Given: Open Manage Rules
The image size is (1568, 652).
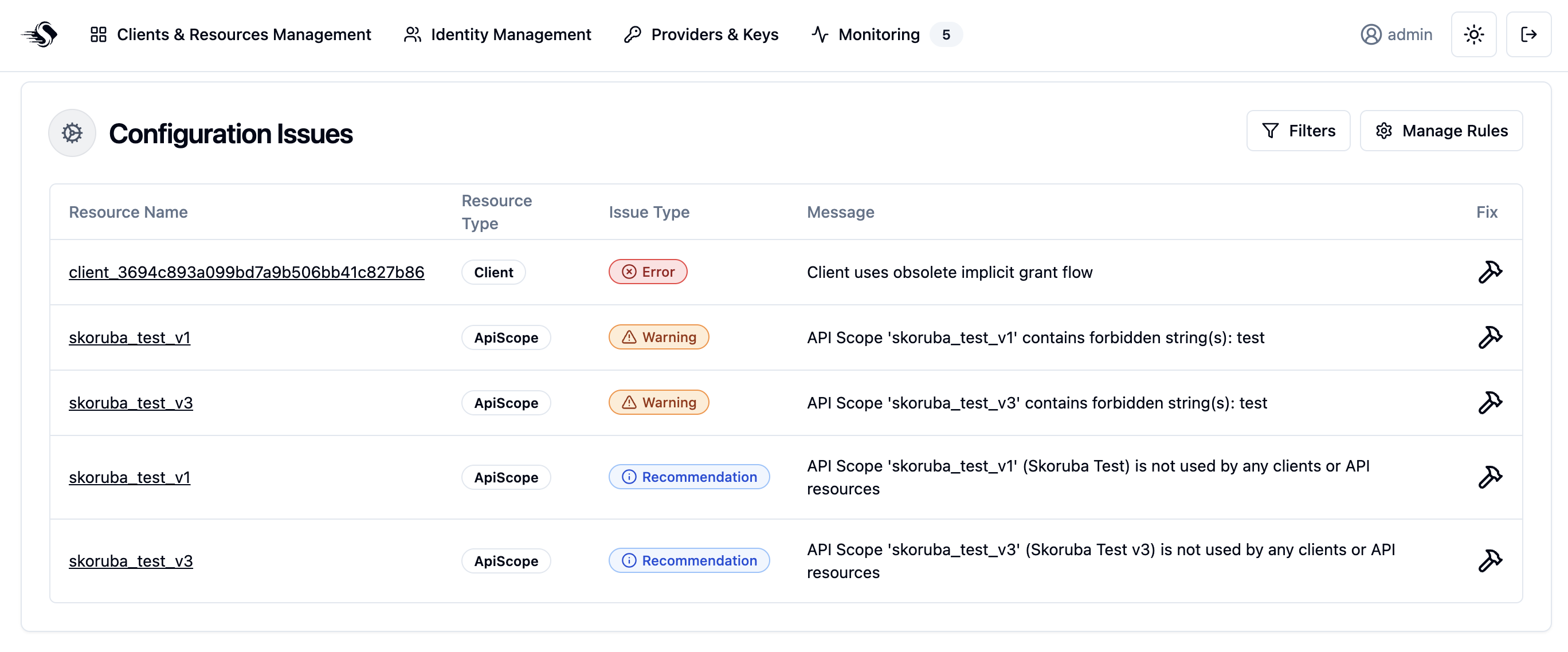Looking at the screenshot, I should 1441,130.
